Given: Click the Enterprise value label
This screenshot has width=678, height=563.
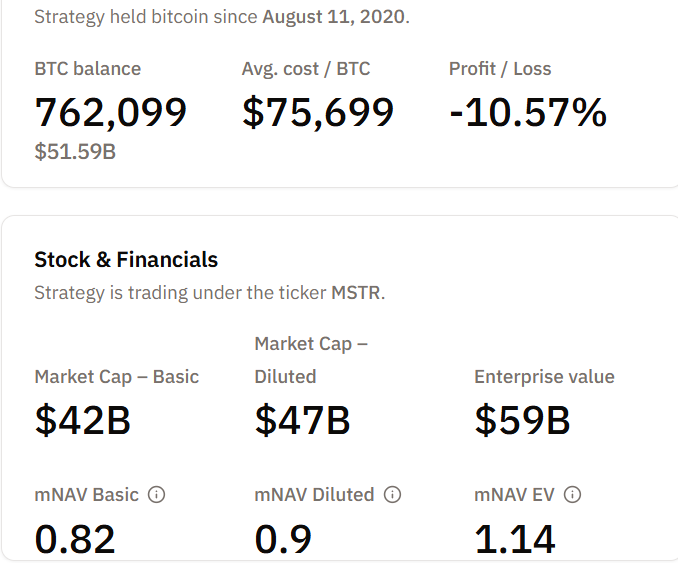Looking at the screenshot, I should click(544, 377).
